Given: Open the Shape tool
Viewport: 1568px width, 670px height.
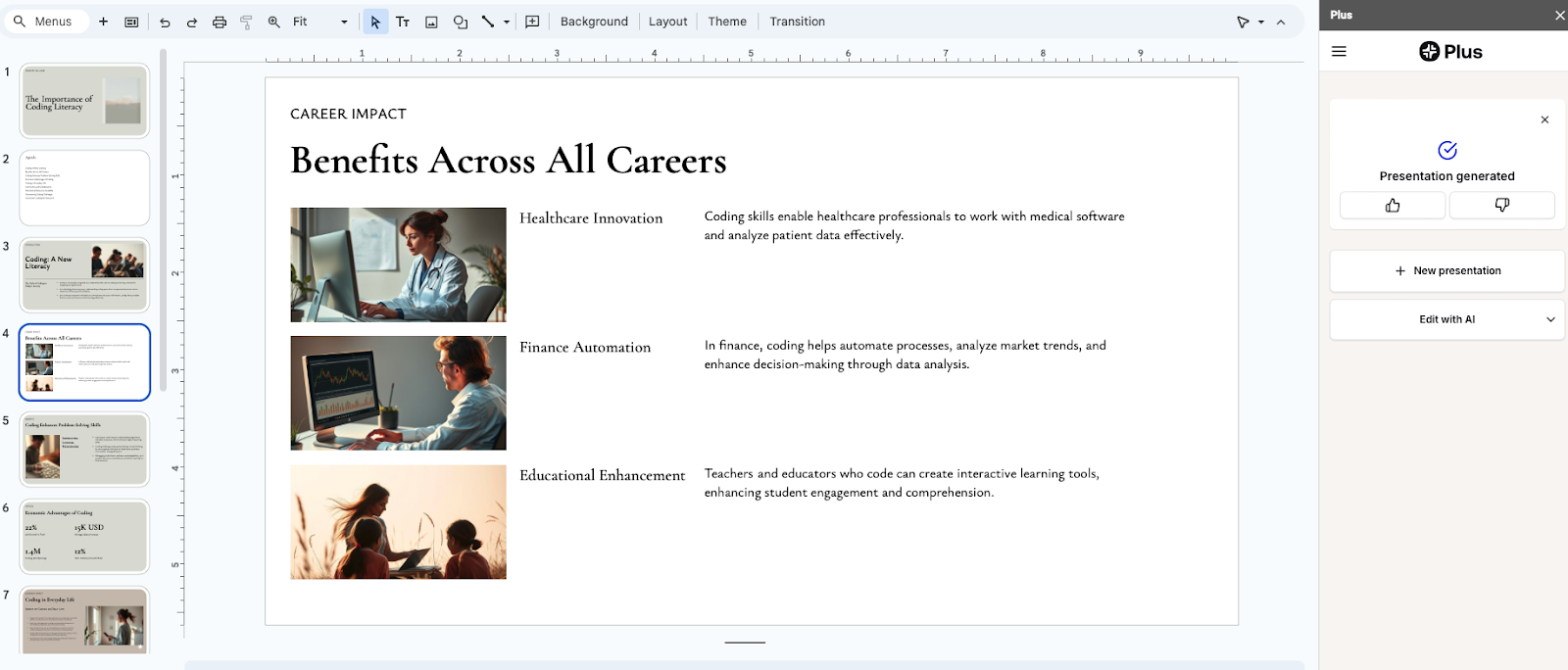Looking at the screenshot, I should (460, 22).
